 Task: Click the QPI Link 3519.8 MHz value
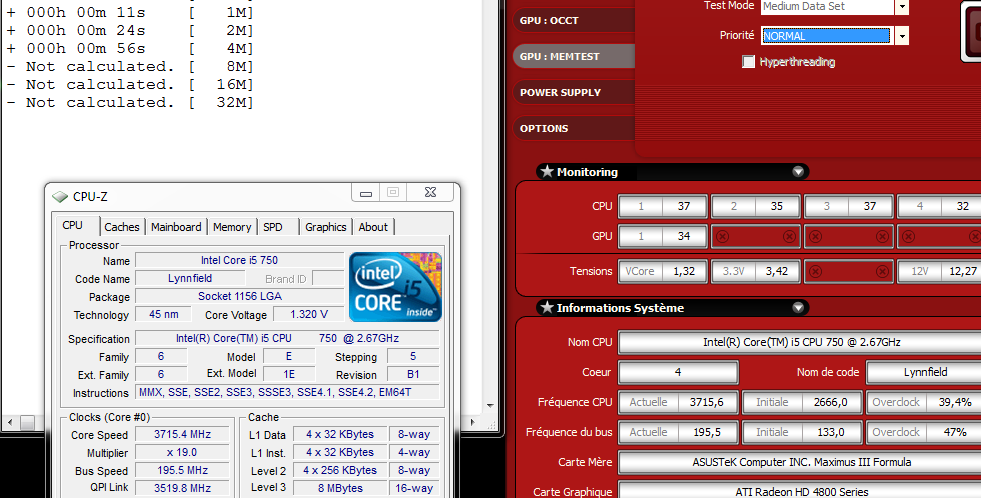pos(182,488)
